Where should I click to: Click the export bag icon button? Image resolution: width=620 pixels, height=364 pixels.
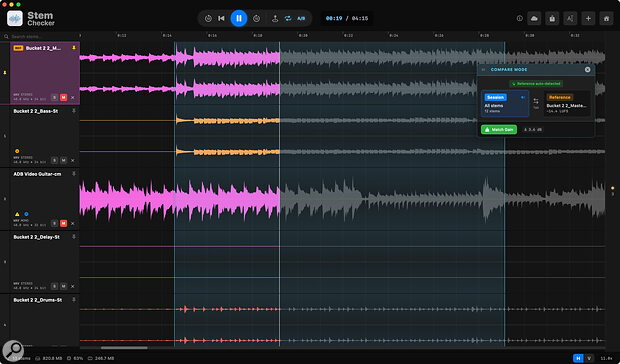[x=552, y=19]
